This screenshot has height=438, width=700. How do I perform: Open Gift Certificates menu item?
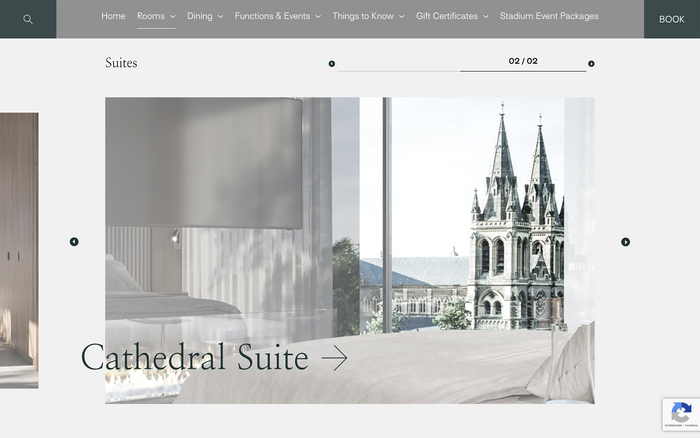(447, 16)
